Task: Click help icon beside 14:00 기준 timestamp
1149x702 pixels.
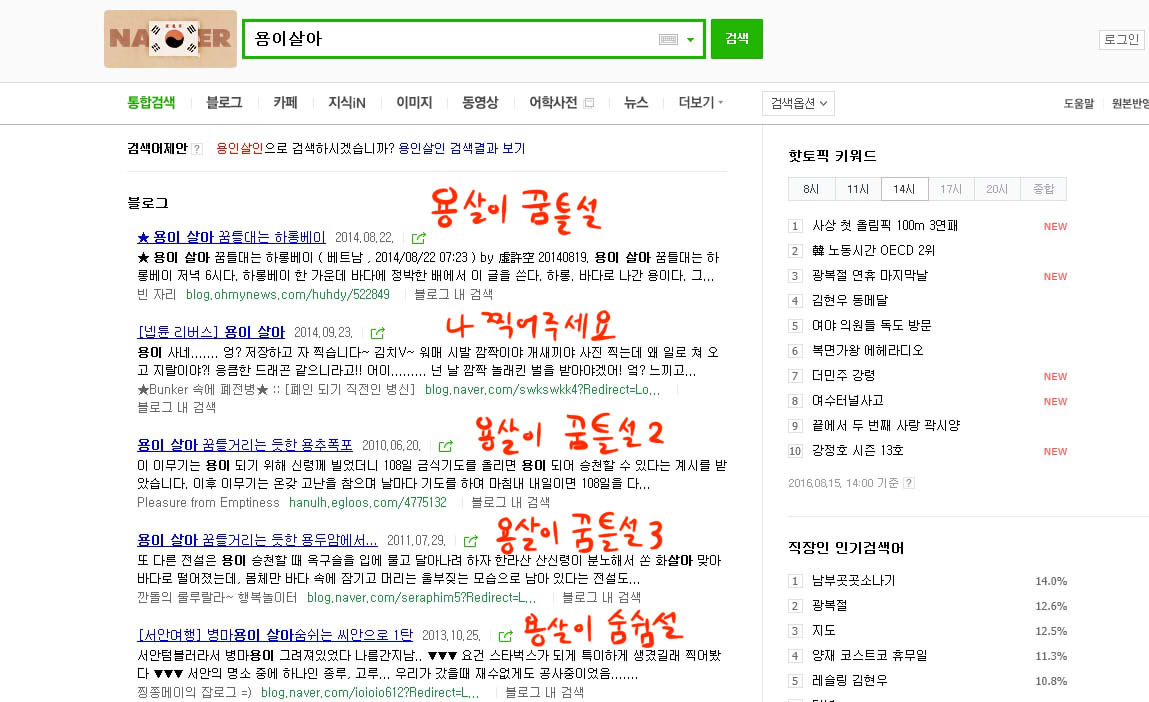Action: [x=908, y=483]
